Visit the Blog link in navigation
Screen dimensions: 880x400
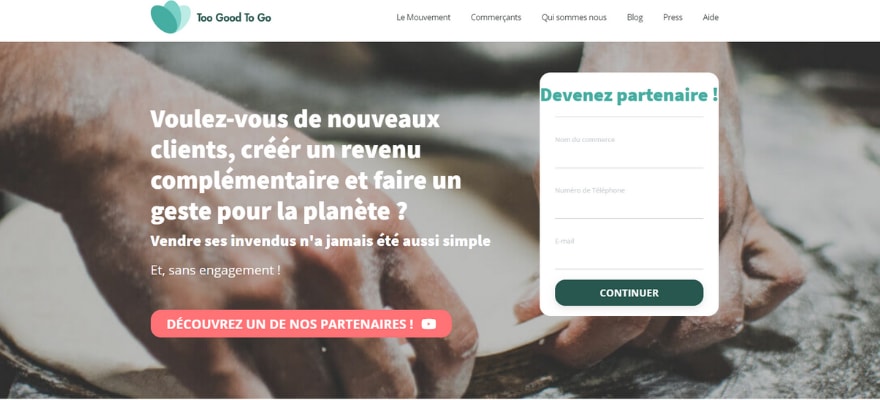pos(635,17)
